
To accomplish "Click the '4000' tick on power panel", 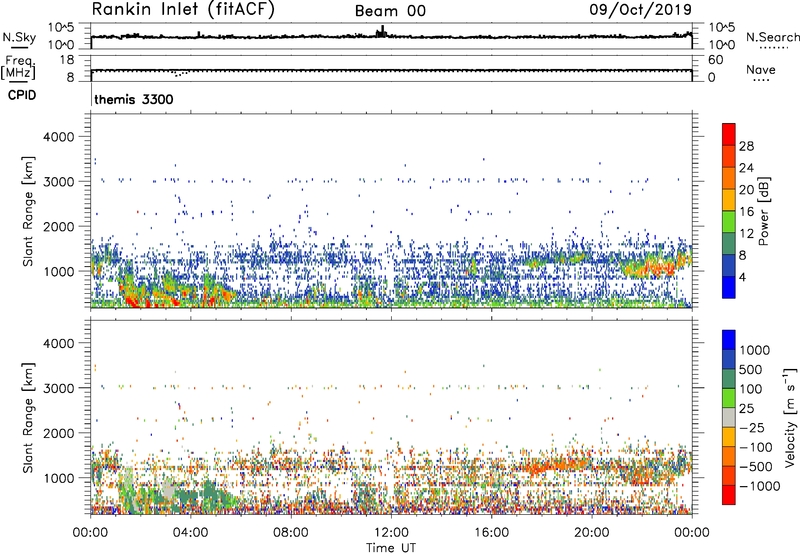I will [59, 137].
